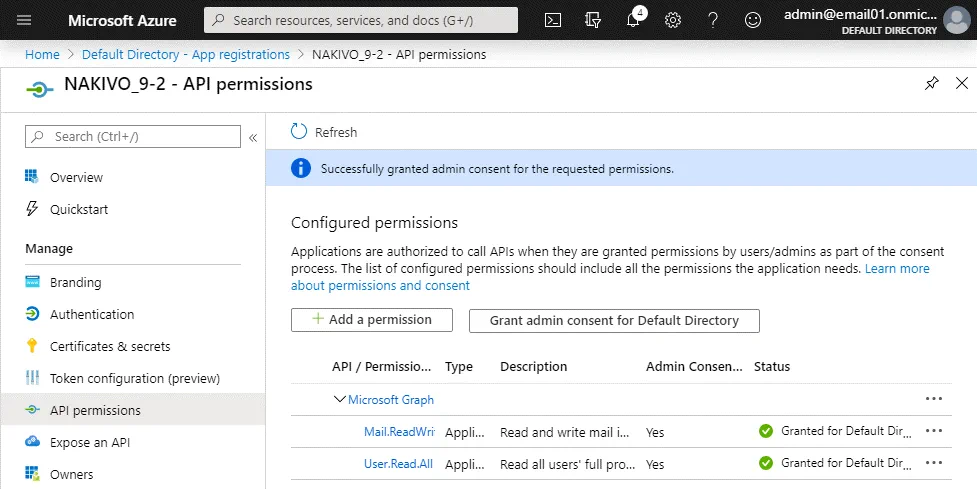Click the Microsoft Azure logo text
Screen dimensions: 977x489
click(x=122, y=20)
